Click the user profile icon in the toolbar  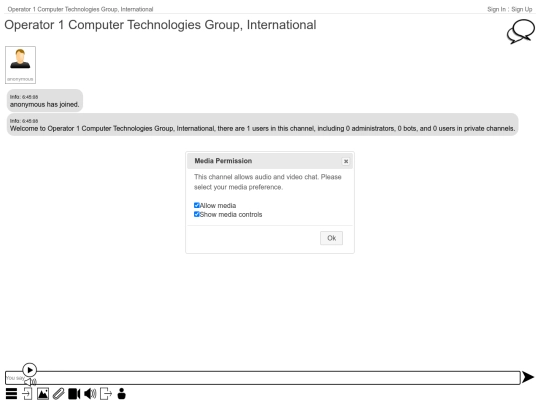(x=122, y=394)
